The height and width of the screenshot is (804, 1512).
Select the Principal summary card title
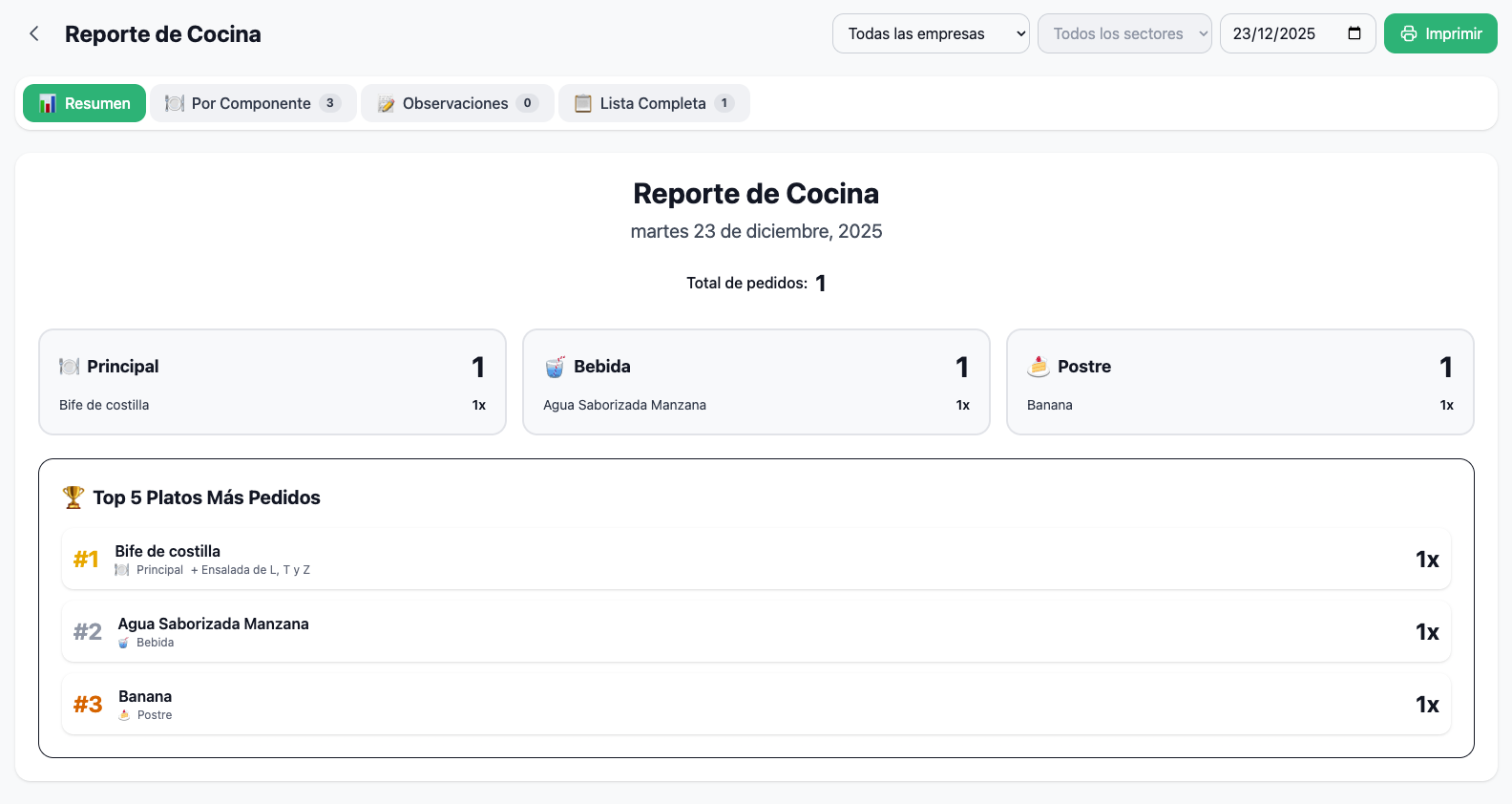(x=123, y=367)
